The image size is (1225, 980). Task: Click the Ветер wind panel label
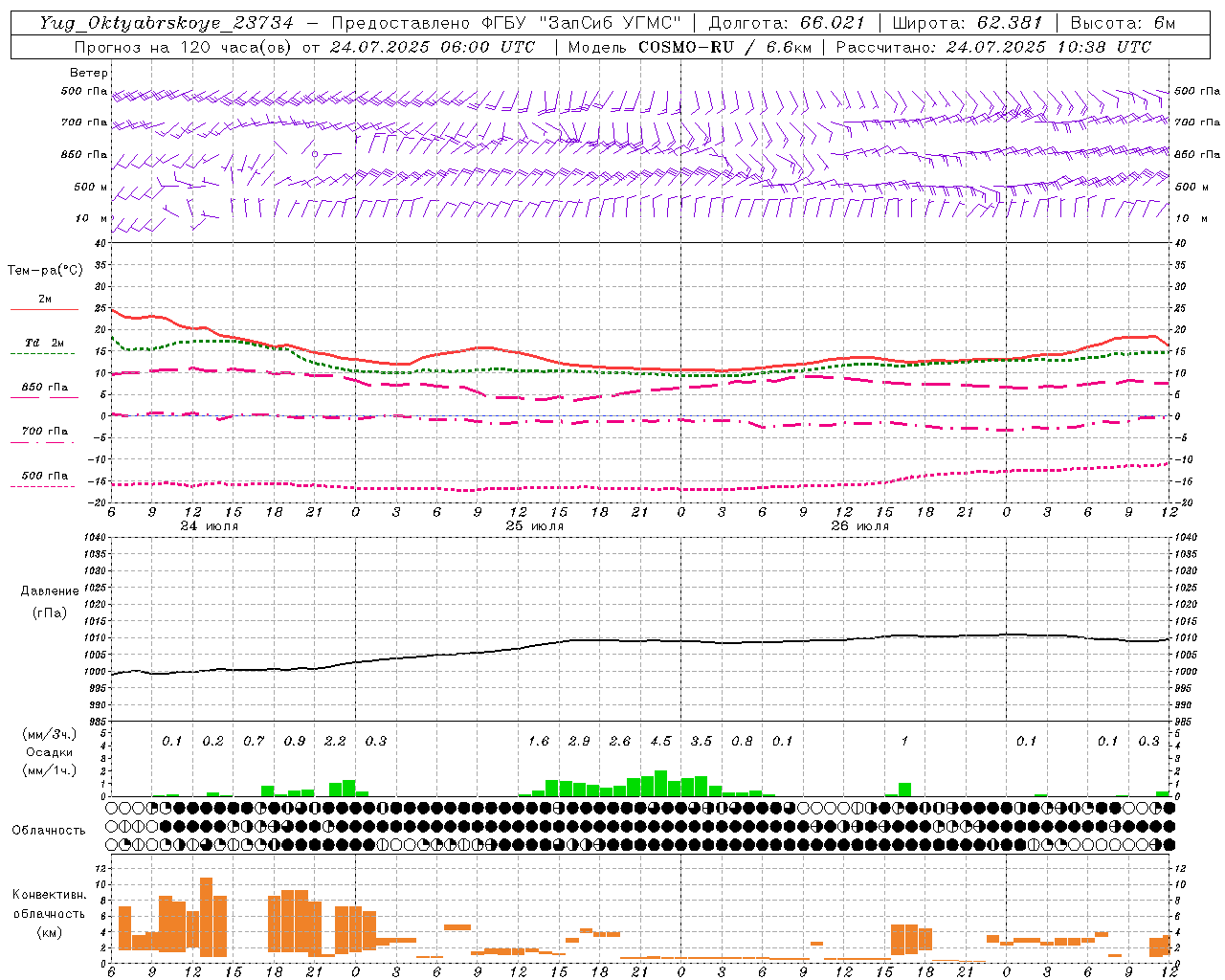pyautogui.click(x=89, y=73)
